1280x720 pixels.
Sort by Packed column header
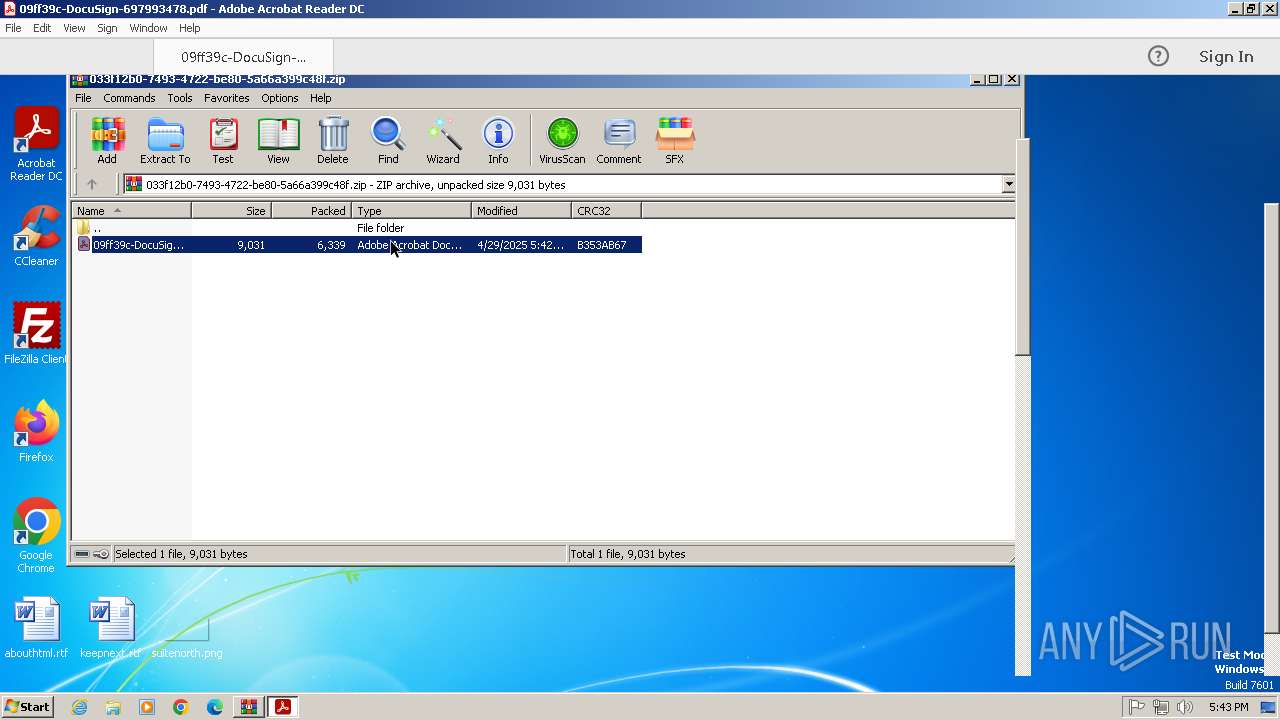[x=311, y=210]
